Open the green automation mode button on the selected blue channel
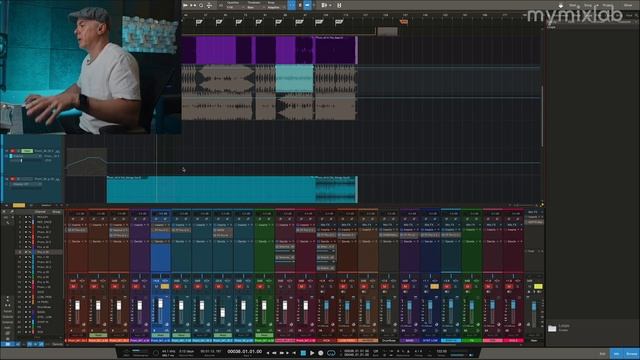Image resolution: width=640 pixels, height=360 pixels. 160,335
